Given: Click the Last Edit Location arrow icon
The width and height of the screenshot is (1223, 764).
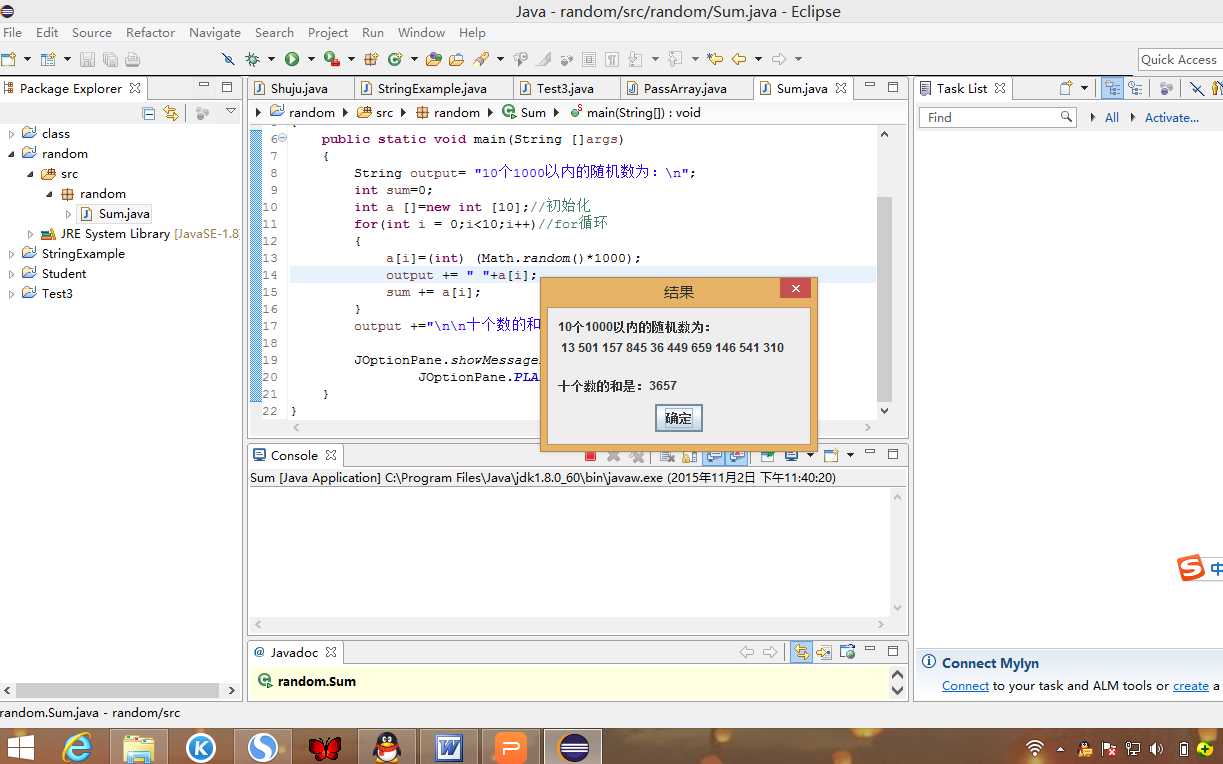Looking at the screenshot, I should [714, 60].
